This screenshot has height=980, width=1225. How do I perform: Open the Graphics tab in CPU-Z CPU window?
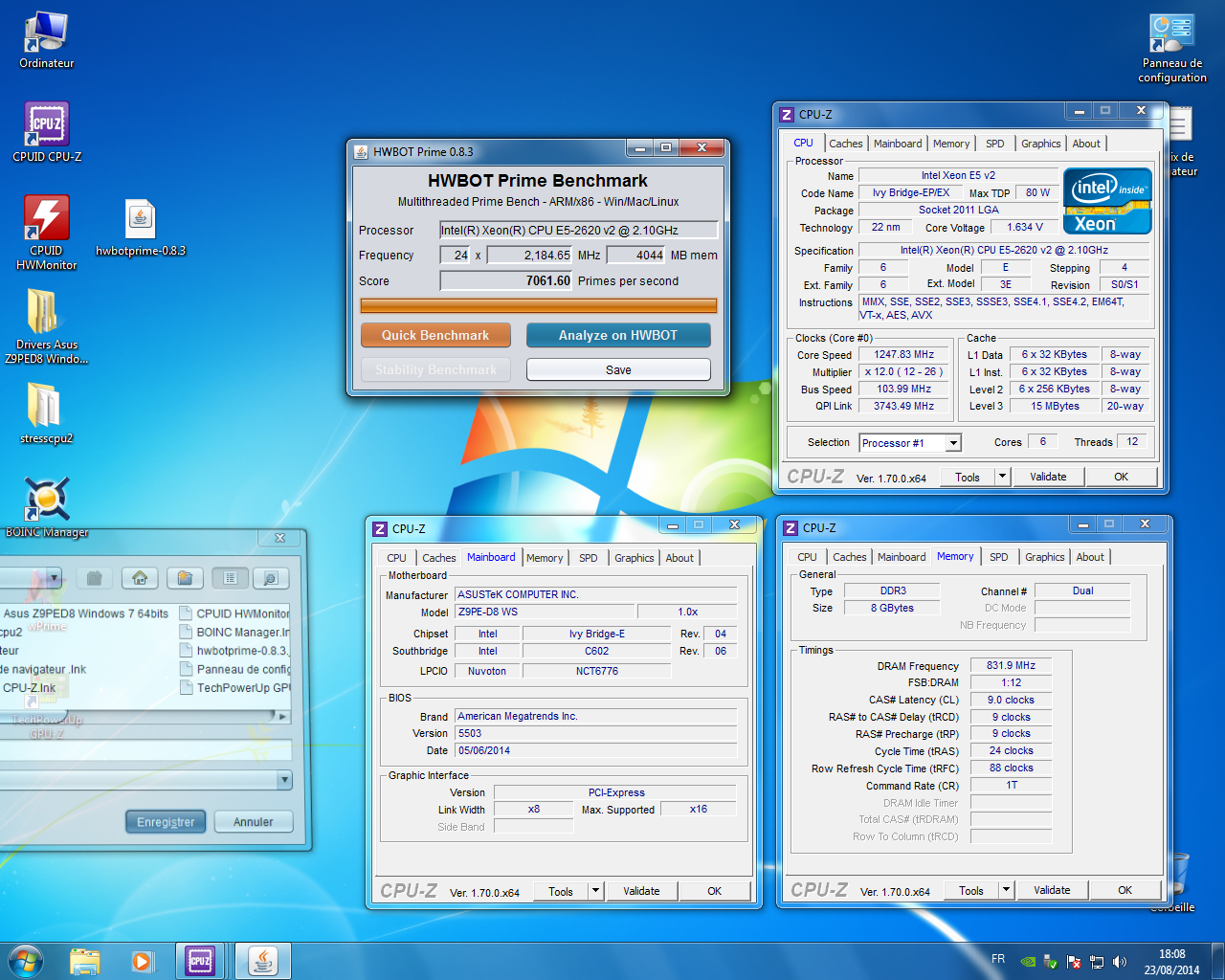coord(1040,144)
